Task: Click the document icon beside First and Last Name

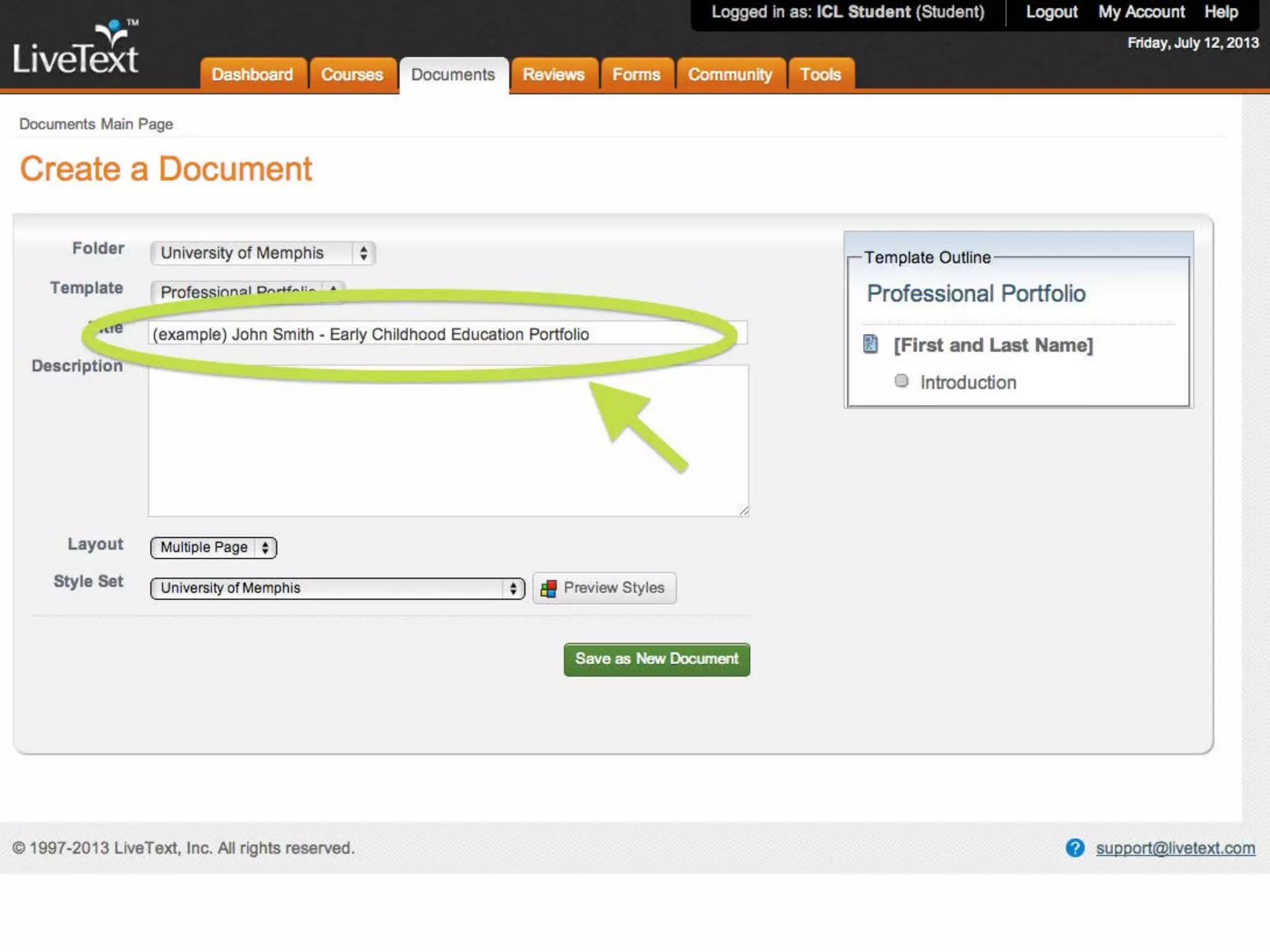Action: click(x=871, y=344)
